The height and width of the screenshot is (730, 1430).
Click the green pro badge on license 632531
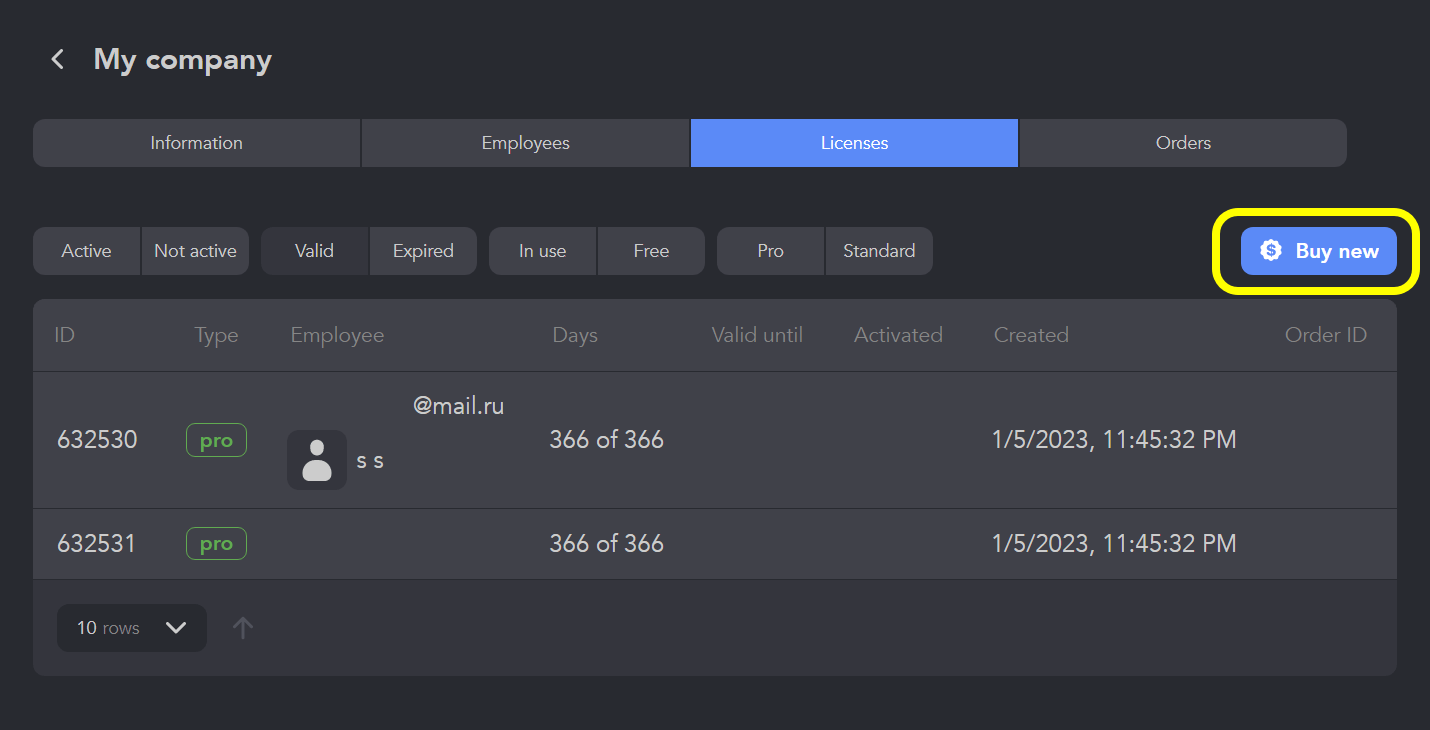tap(216, 543)
